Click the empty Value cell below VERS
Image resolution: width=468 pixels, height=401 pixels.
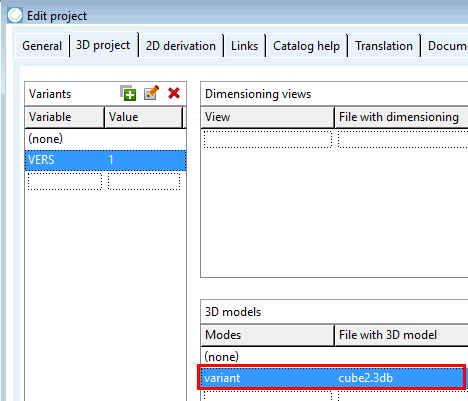coord(144,181)
